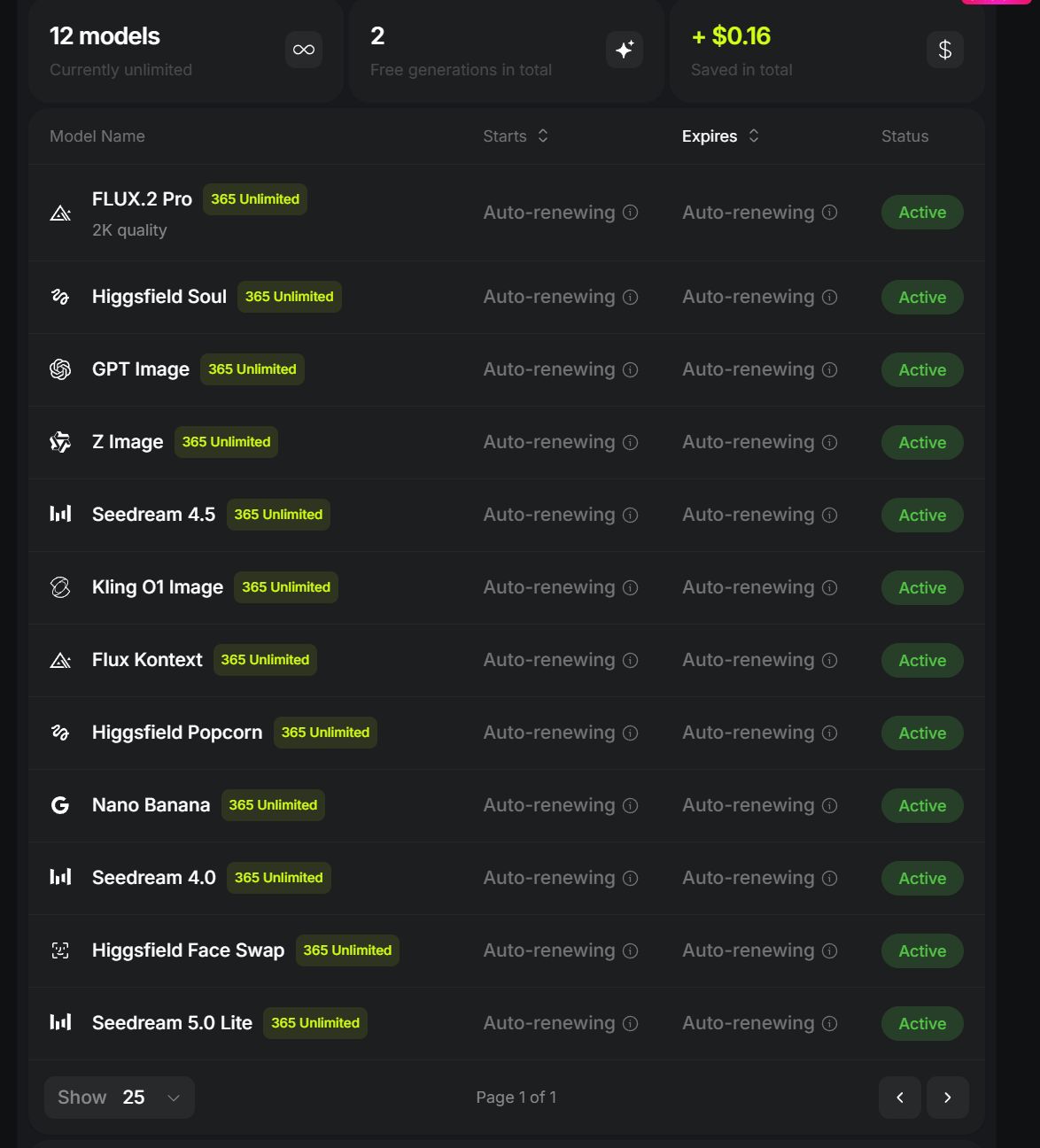Viewport: 1040px width, 1148px height.
Task: Click the Higgsfield Face Swap icon
Action: [x=60, y=950]
